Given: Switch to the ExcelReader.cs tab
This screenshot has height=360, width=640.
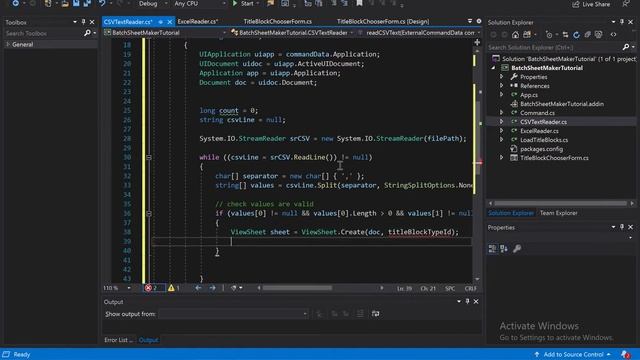Looking at the screenshot, I should point(198,22).
